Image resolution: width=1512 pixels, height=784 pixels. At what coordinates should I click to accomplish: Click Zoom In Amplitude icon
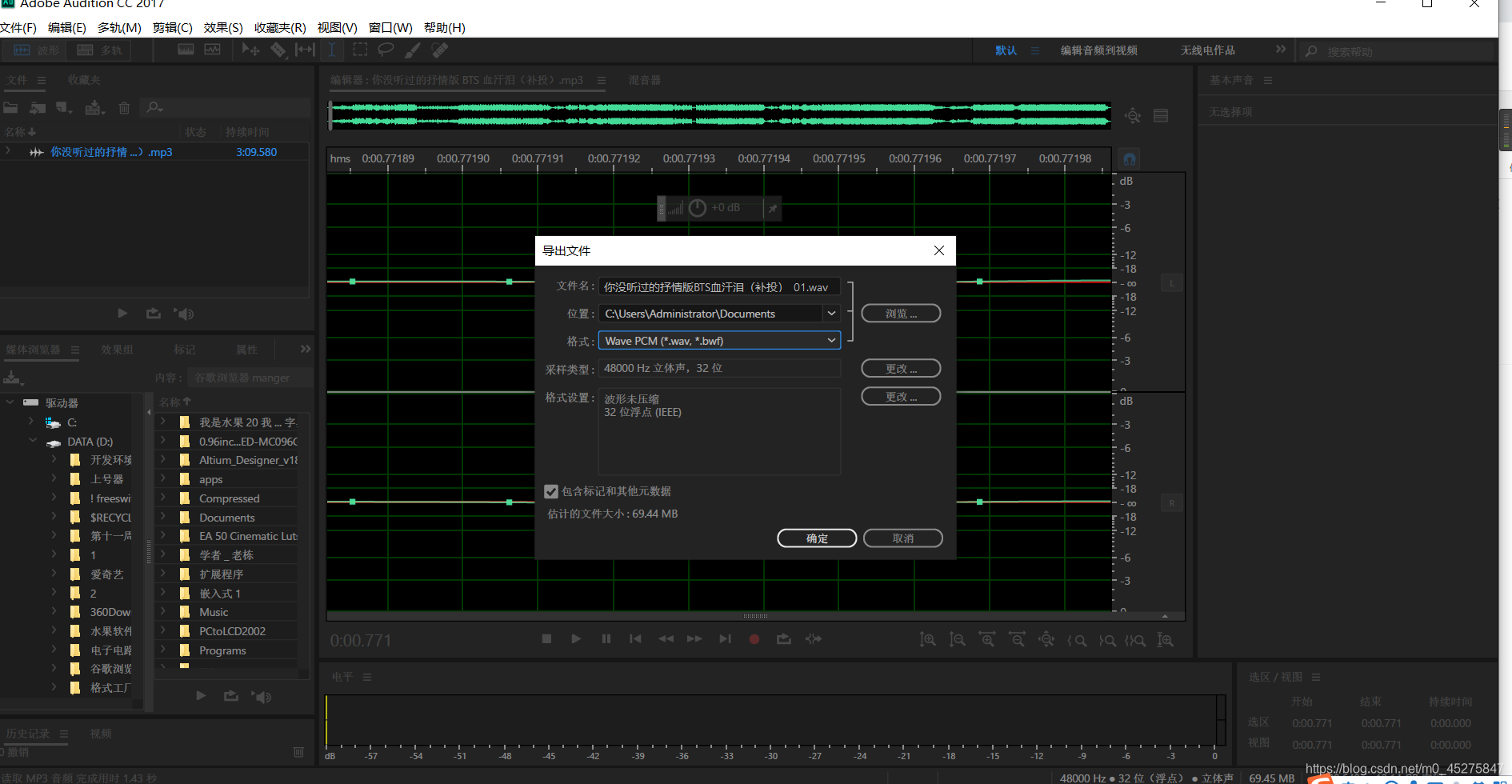pos(927,639)
